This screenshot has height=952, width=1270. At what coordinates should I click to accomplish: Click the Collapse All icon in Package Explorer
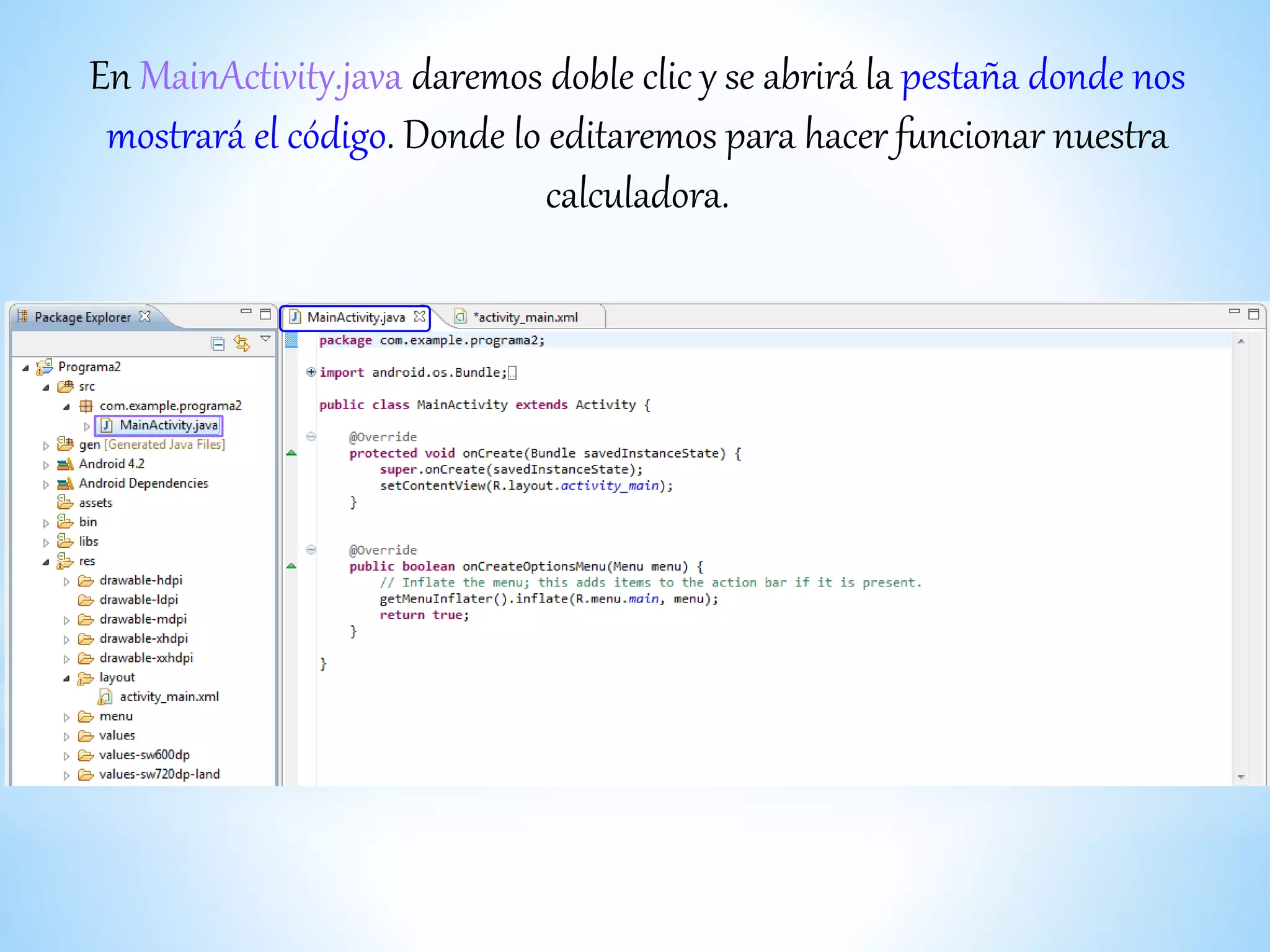[x=218, y=343]
